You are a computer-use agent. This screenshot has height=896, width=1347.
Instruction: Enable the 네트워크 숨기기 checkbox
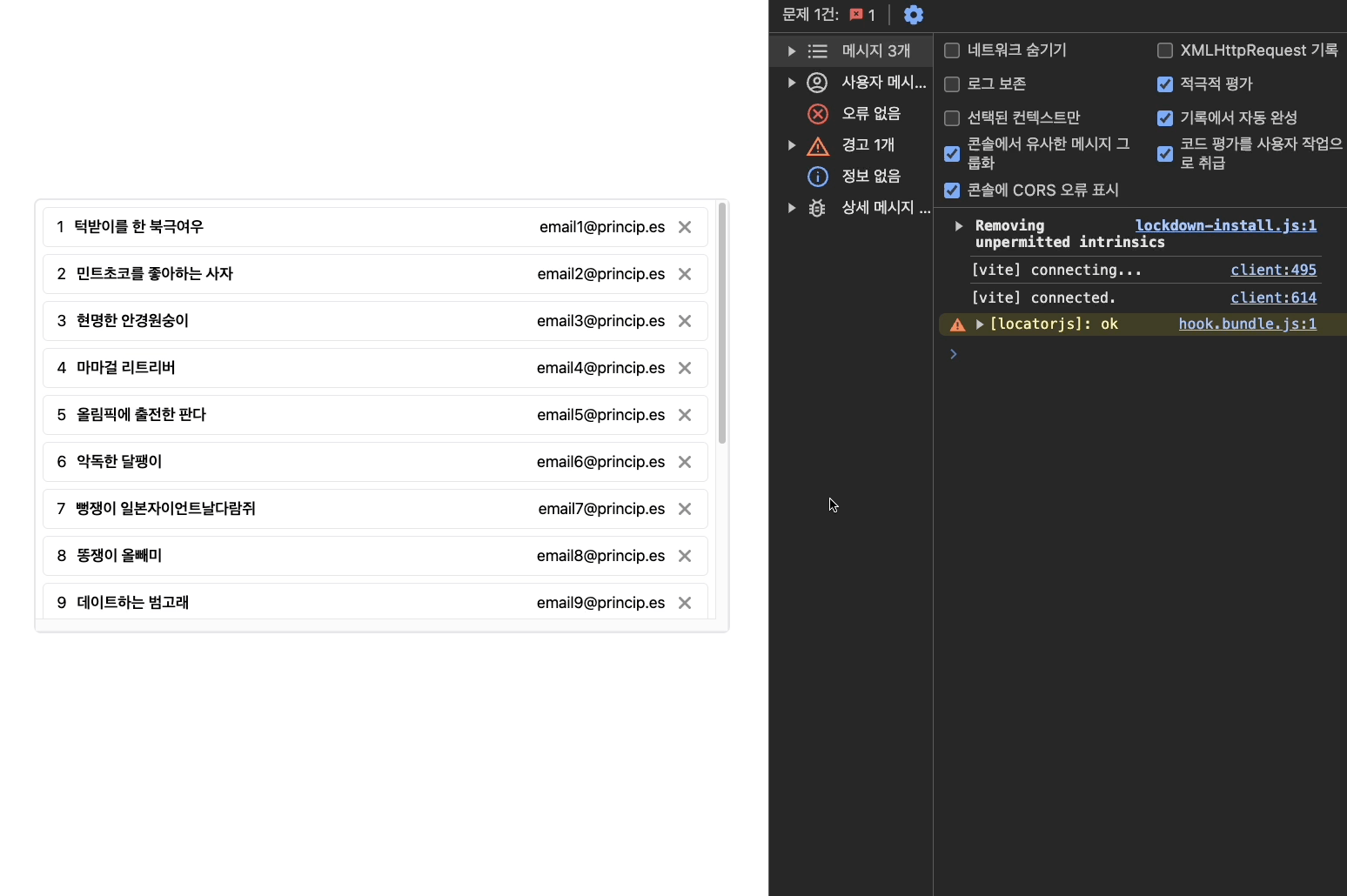coord(952,50)
